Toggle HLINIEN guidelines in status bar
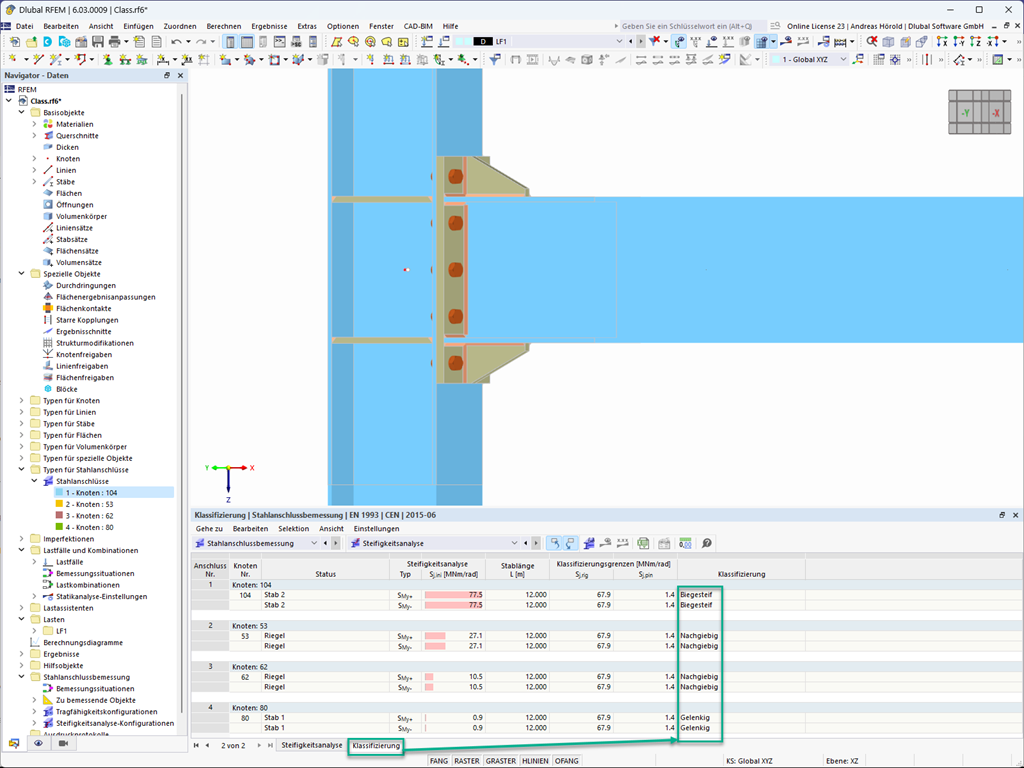 pos(536,761)
